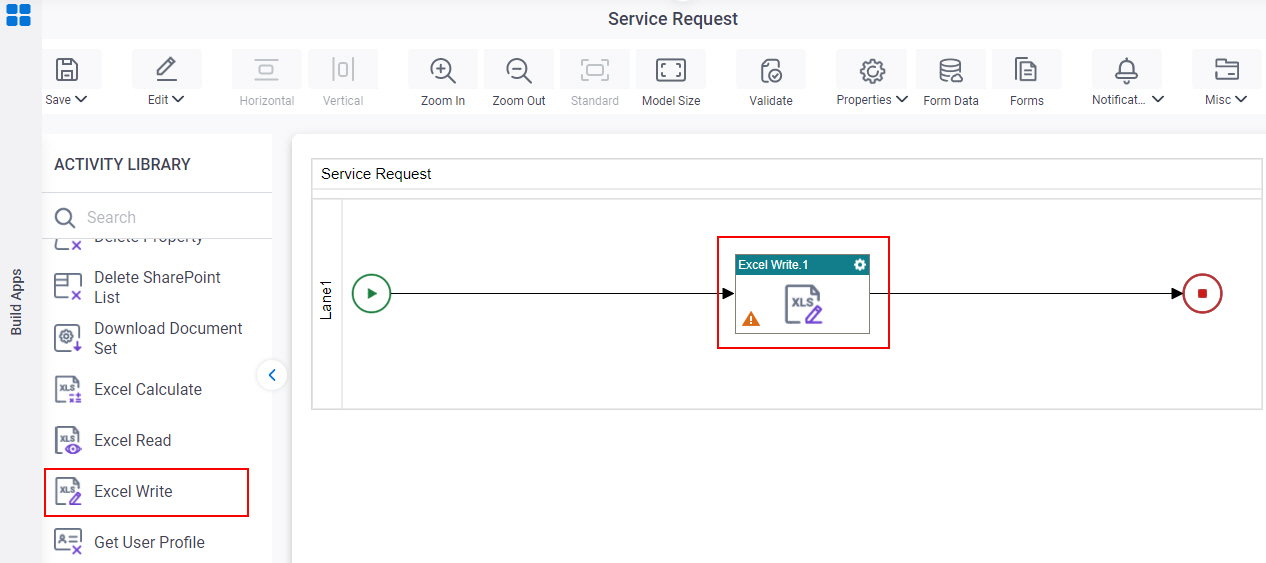Expand the Notification dropdown arrow
The image size is (1266, 563).
(x=1158, y=99)
